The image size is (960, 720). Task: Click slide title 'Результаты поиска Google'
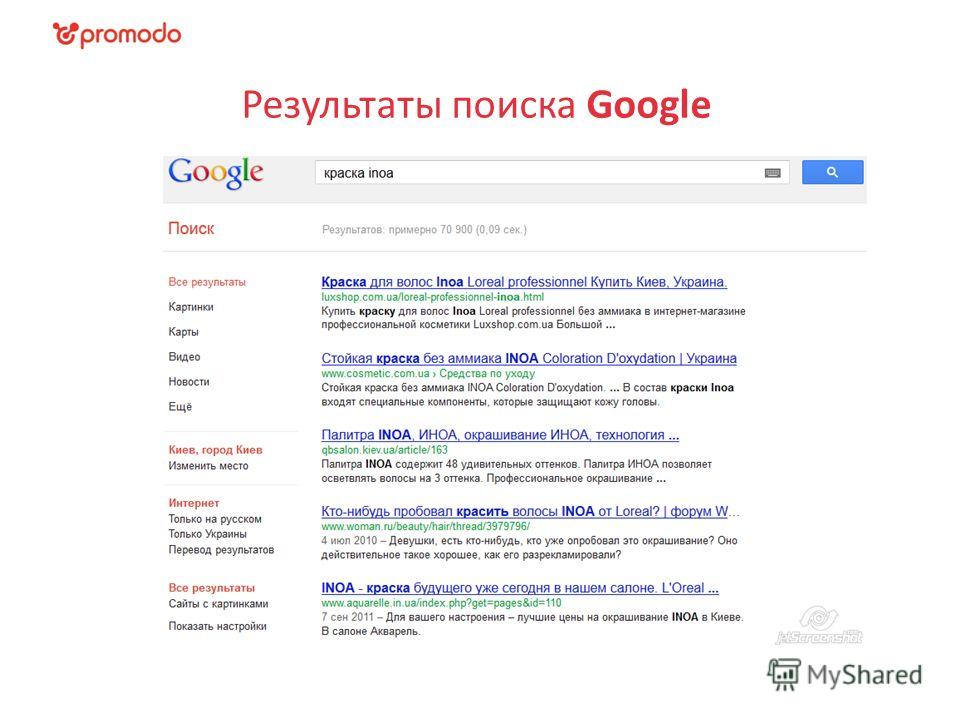coord(476,105)
